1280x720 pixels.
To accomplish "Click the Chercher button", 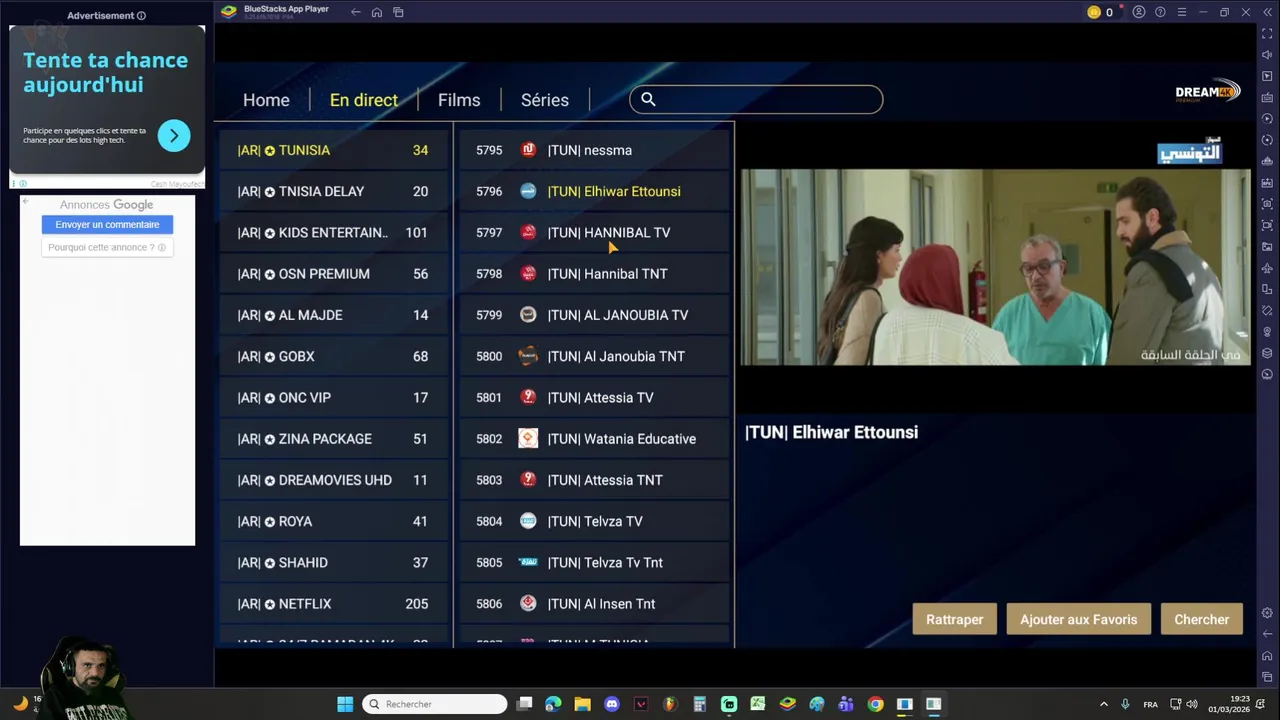I will pos(1201,619).
